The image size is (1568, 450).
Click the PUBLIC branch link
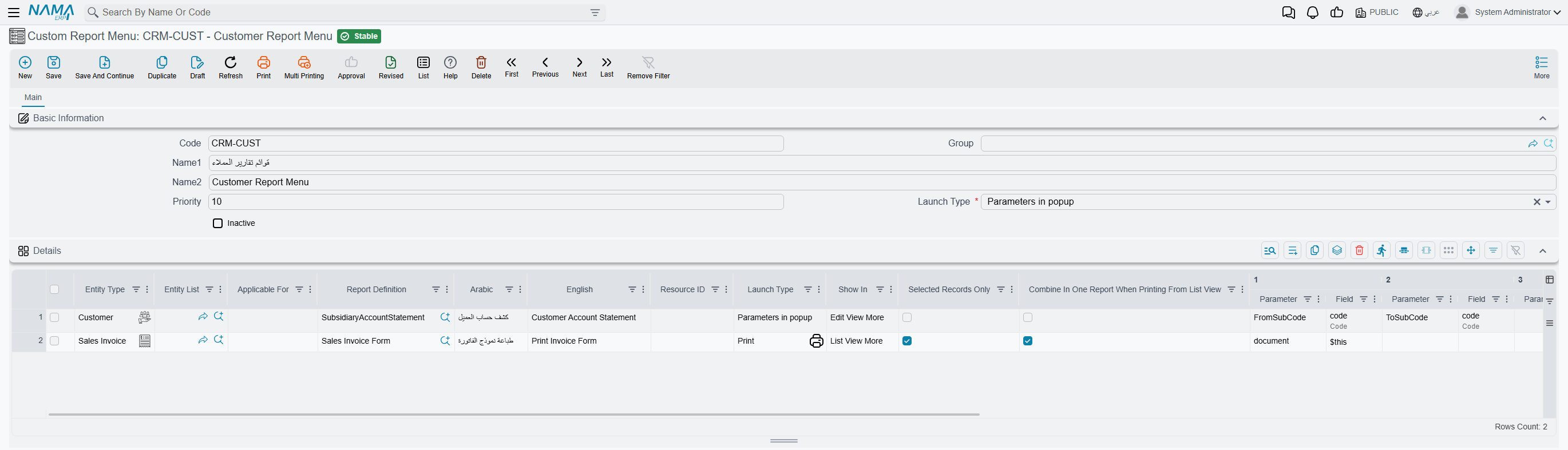[1377, 12]
